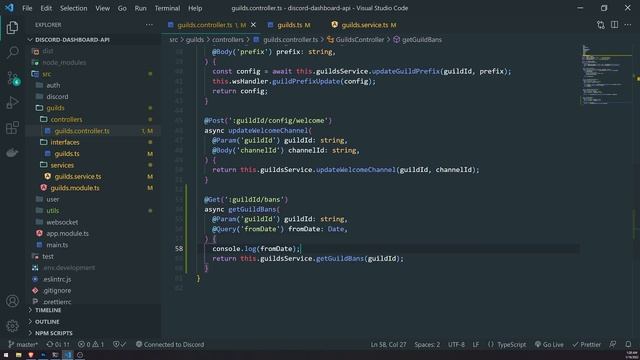Click UTF-8 encoding status item
This screenshot has width=640, height=360.
click(x=456, y=344)
